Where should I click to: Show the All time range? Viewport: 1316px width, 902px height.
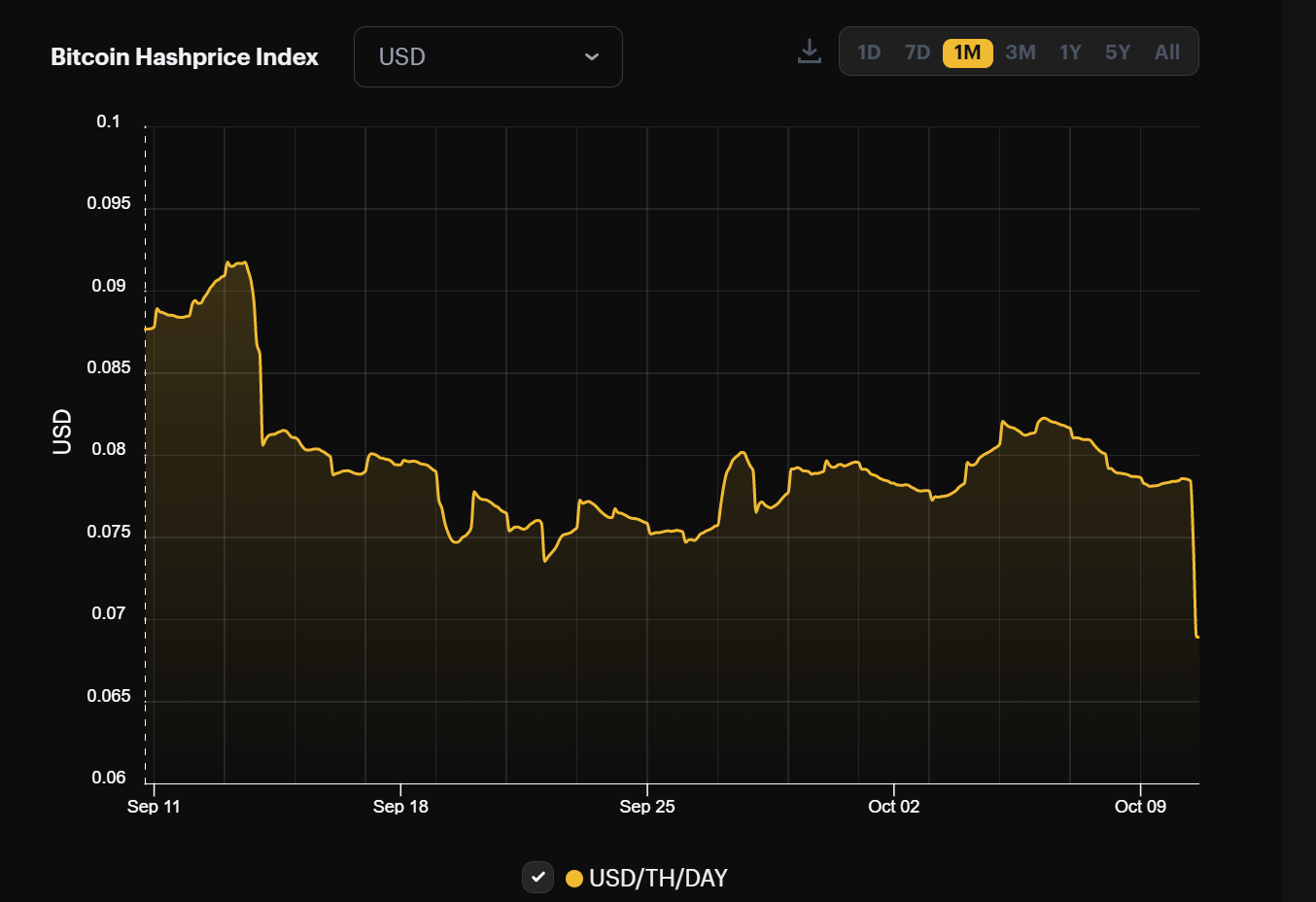point(1167,52)
